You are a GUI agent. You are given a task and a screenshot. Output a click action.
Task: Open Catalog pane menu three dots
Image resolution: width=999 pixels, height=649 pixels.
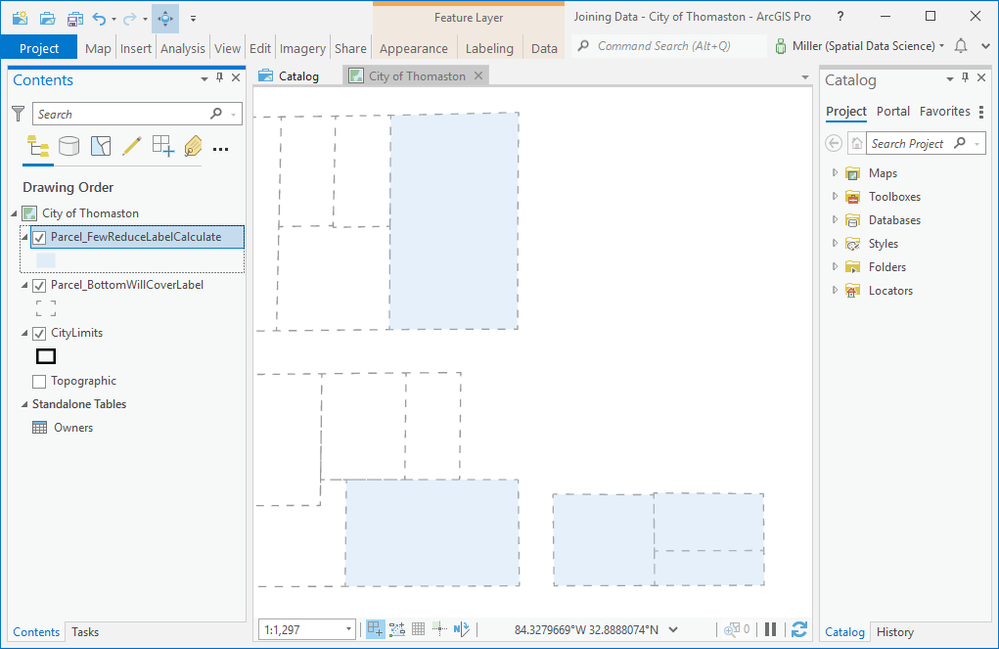pos(981,112)
